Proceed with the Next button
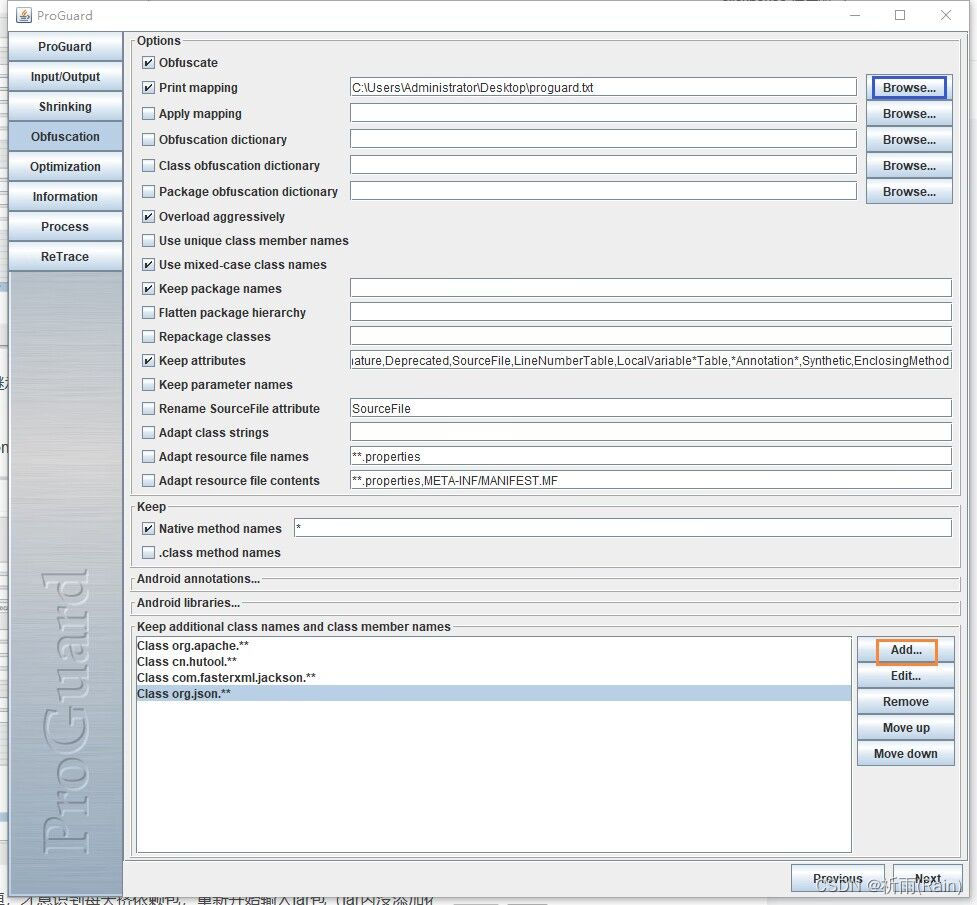The height and width of the screenshot is (905, 977). pos(928,878)
